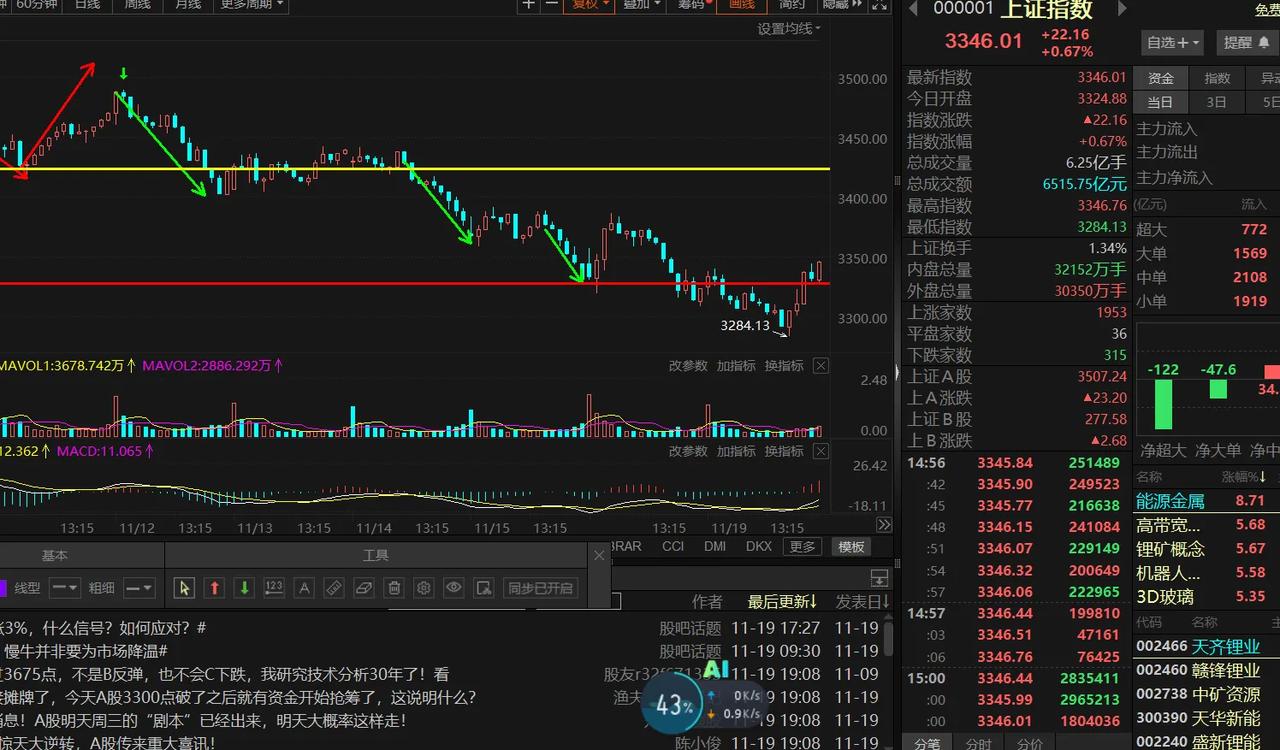
Task: Open the 叠加 overlay dropdown
Action: pyautogui.click(x=641, y=5)
